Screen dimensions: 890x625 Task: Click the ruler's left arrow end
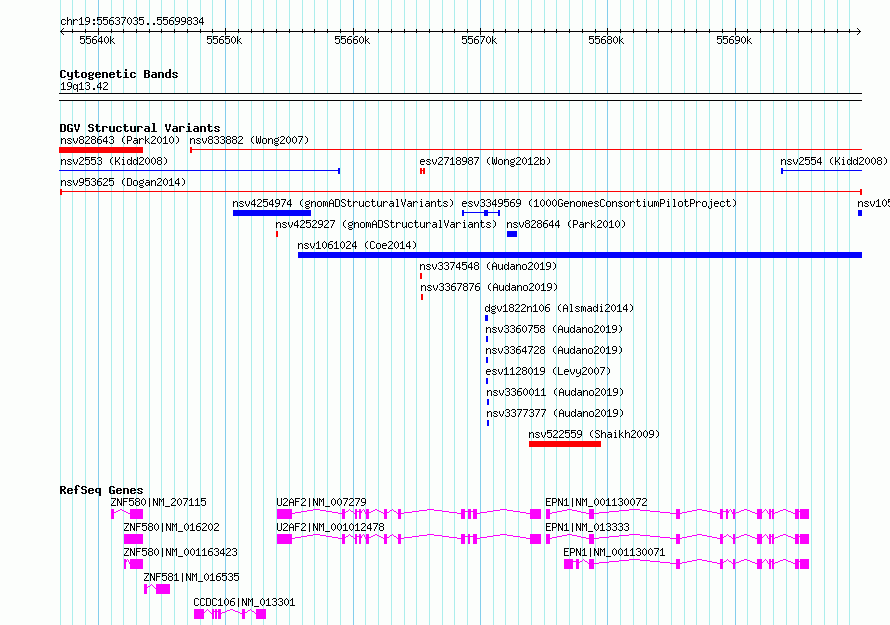[62, 31]
